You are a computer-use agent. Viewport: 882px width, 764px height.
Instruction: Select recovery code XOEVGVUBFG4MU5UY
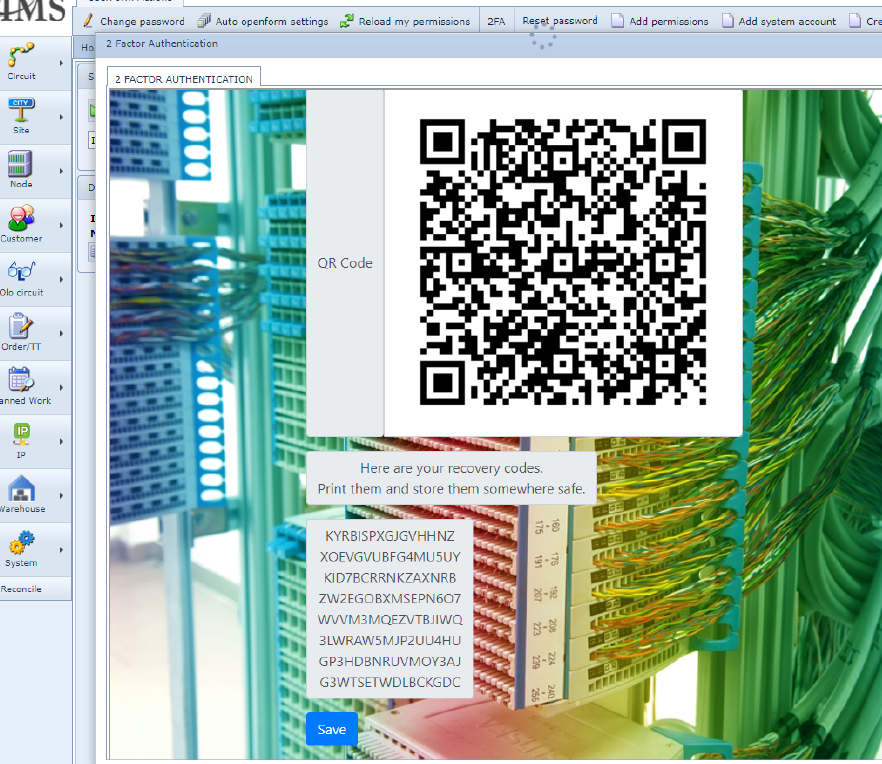tap(390, 557)
